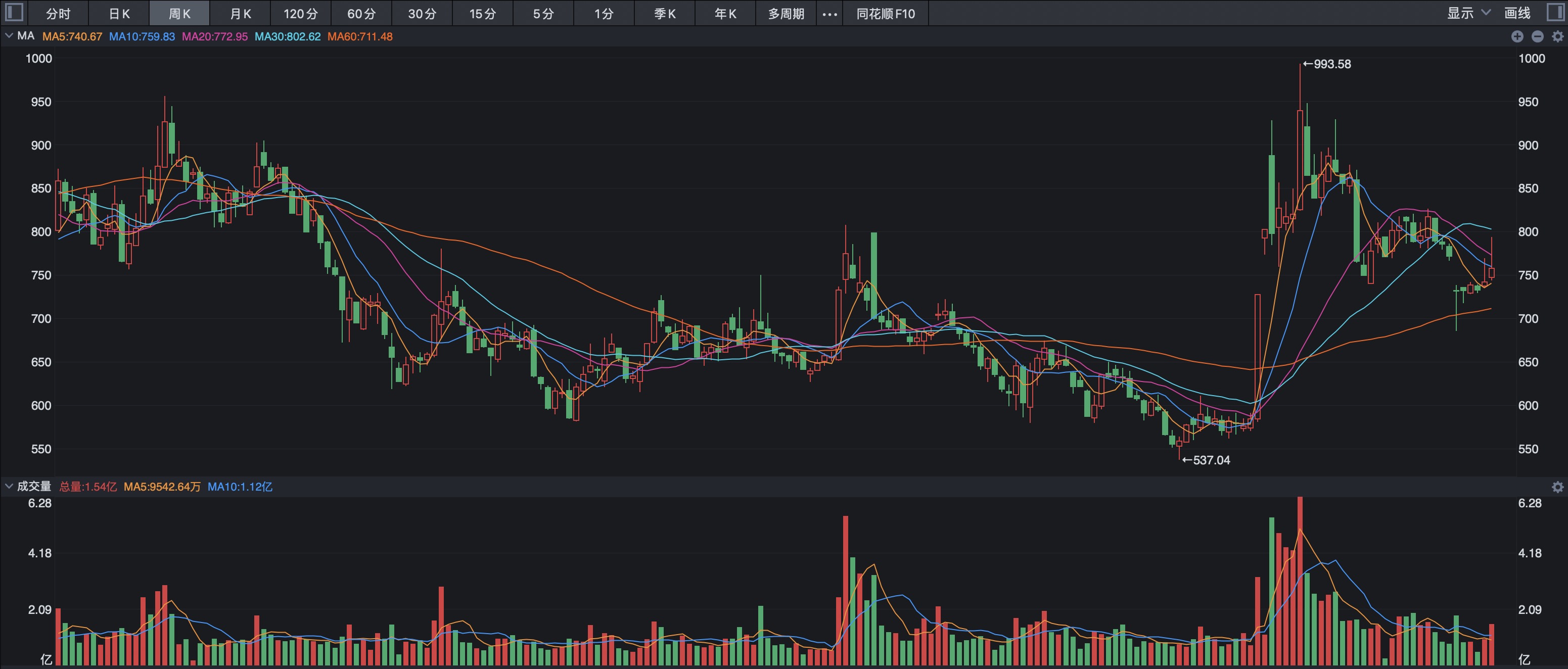Screen dimensions: 1568x669
Task: Open 同花顺F10 company info
Action: point(886,14)
